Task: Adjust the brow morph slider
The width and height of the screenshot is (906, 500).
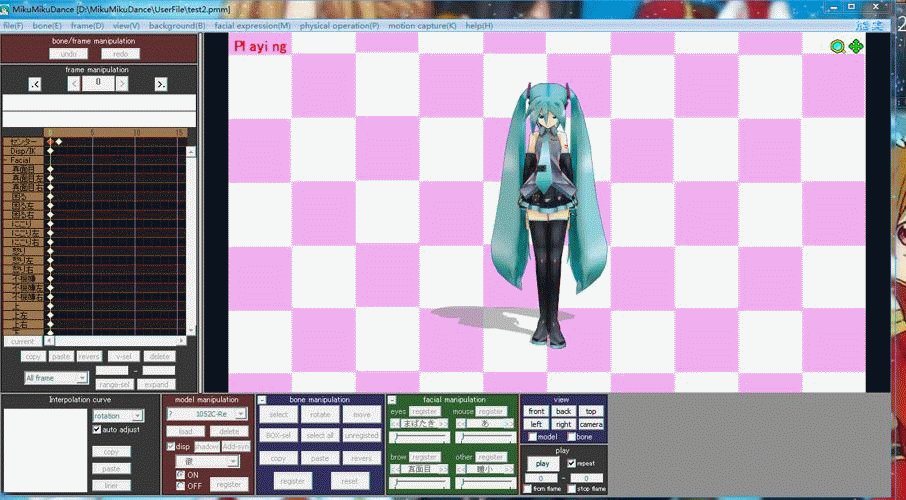Action: [x=419, y=483]
